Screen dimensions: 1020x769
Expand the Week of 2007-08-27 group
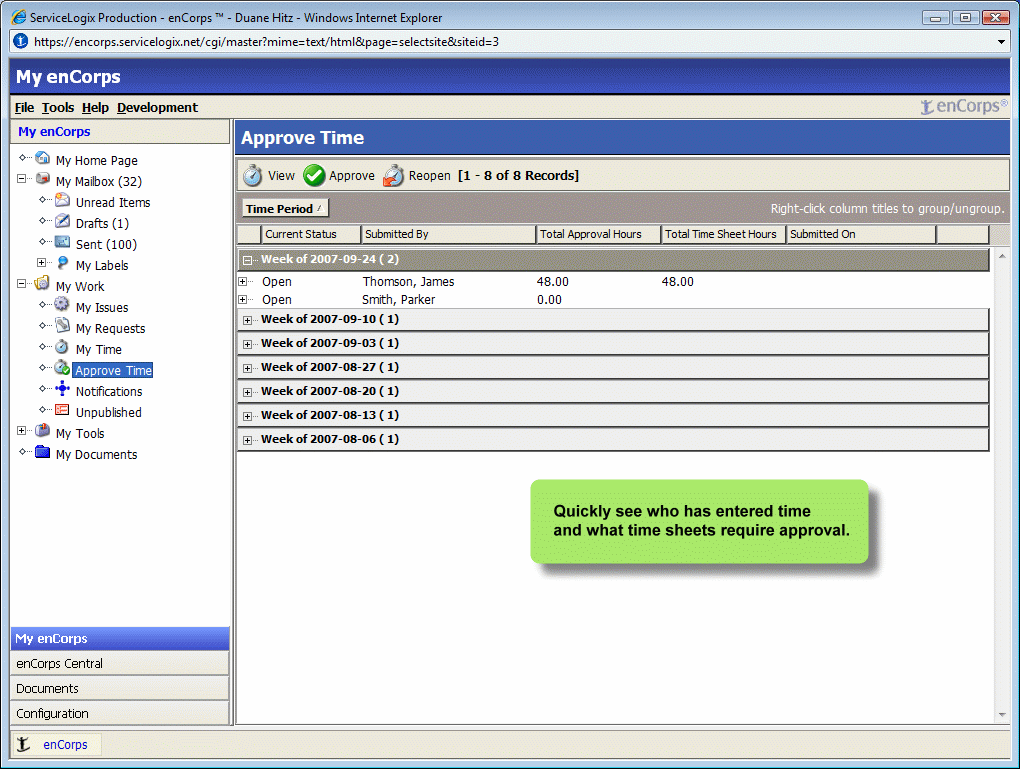pos(248,368)
